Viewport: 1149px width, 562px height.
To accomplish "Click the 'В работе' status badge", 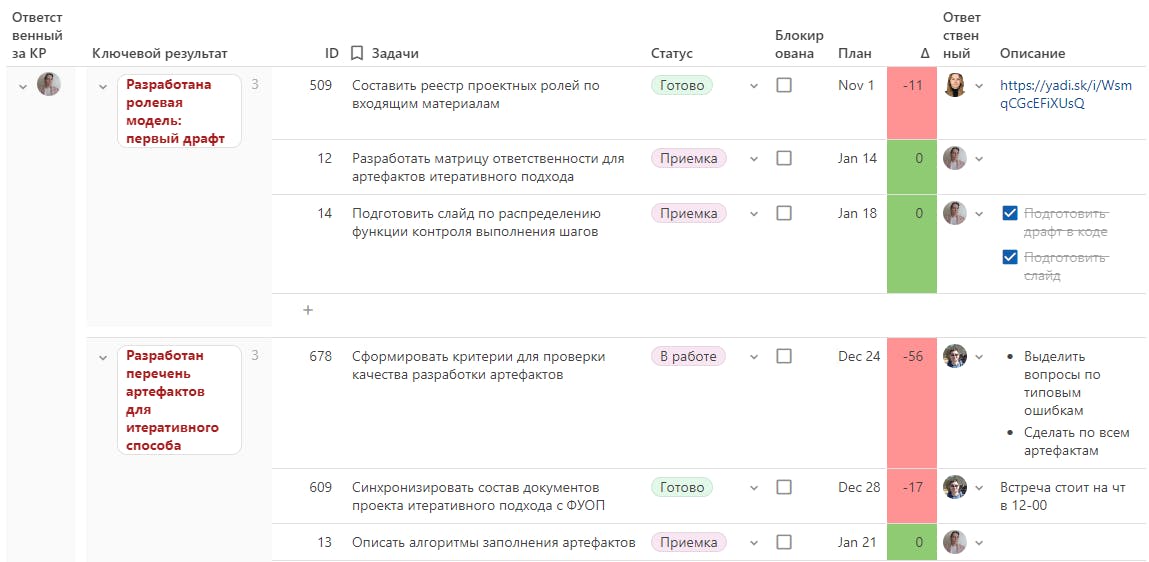I will (688, 356).
